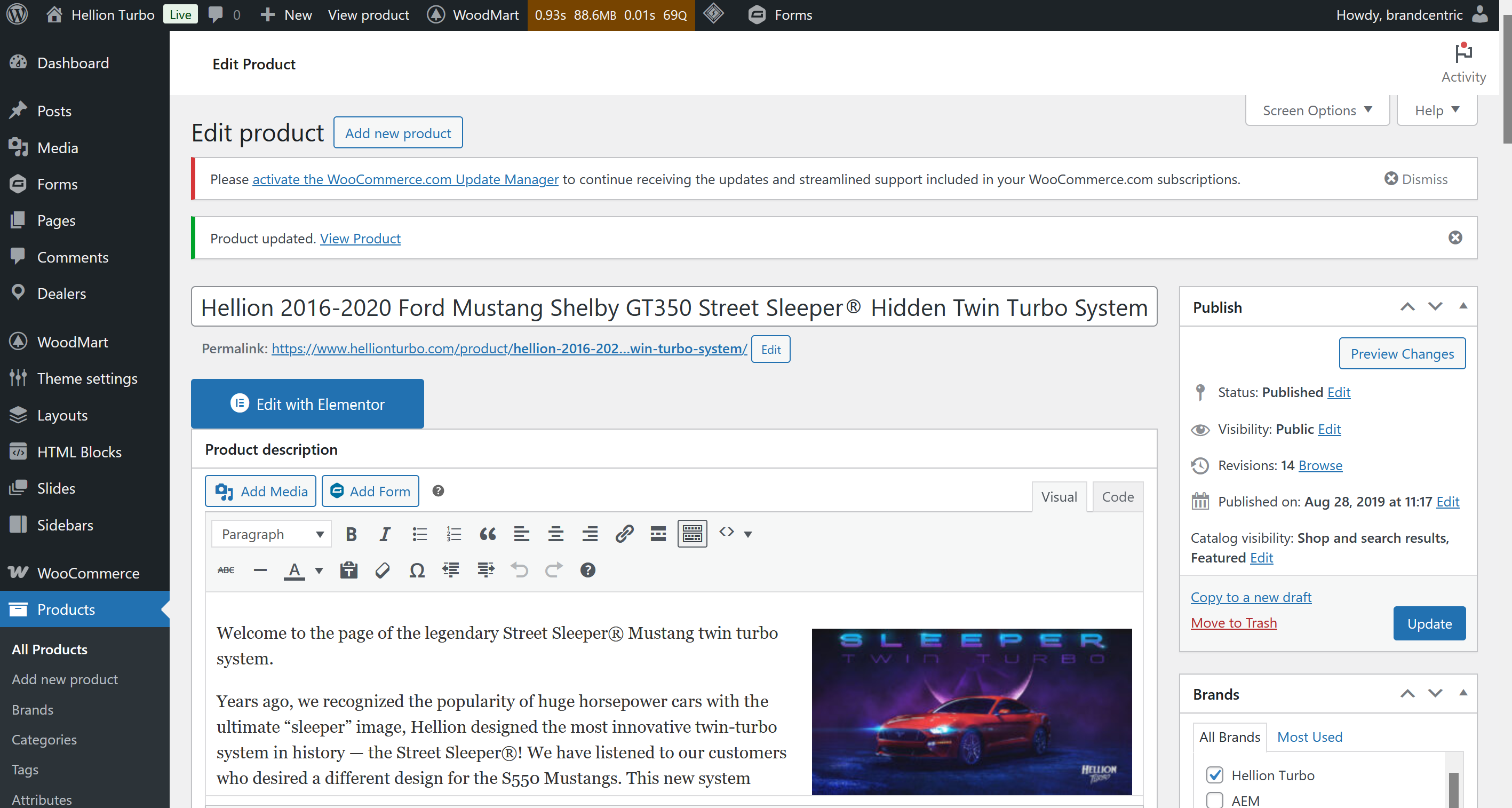Open Categories under Products submenu
This screenshot has height=808, width=1512.
(44, 739)
